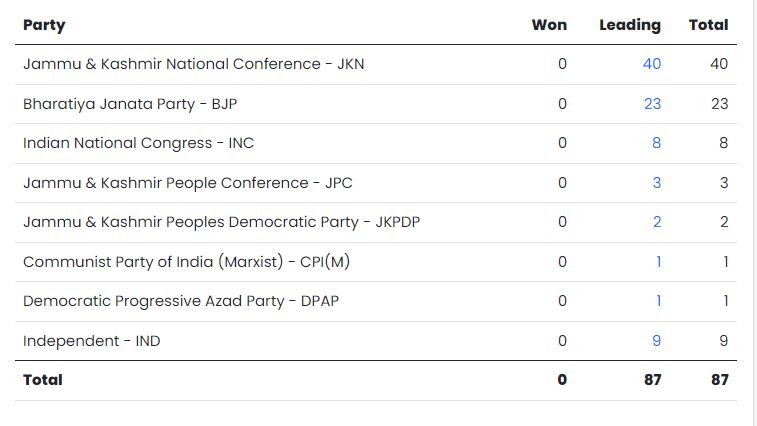Open DPAP leading count 1 link

(658, 301)
